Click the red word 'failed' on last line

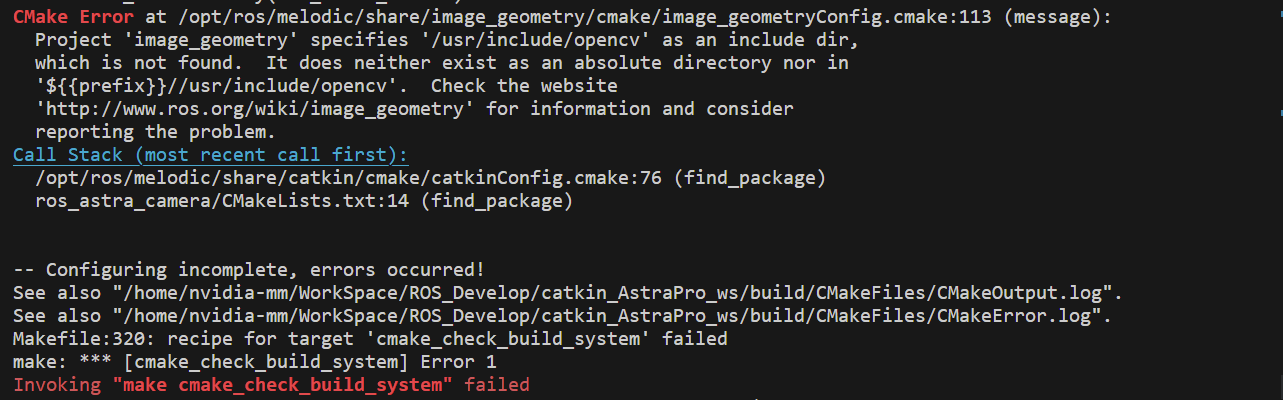pos(497,385)
